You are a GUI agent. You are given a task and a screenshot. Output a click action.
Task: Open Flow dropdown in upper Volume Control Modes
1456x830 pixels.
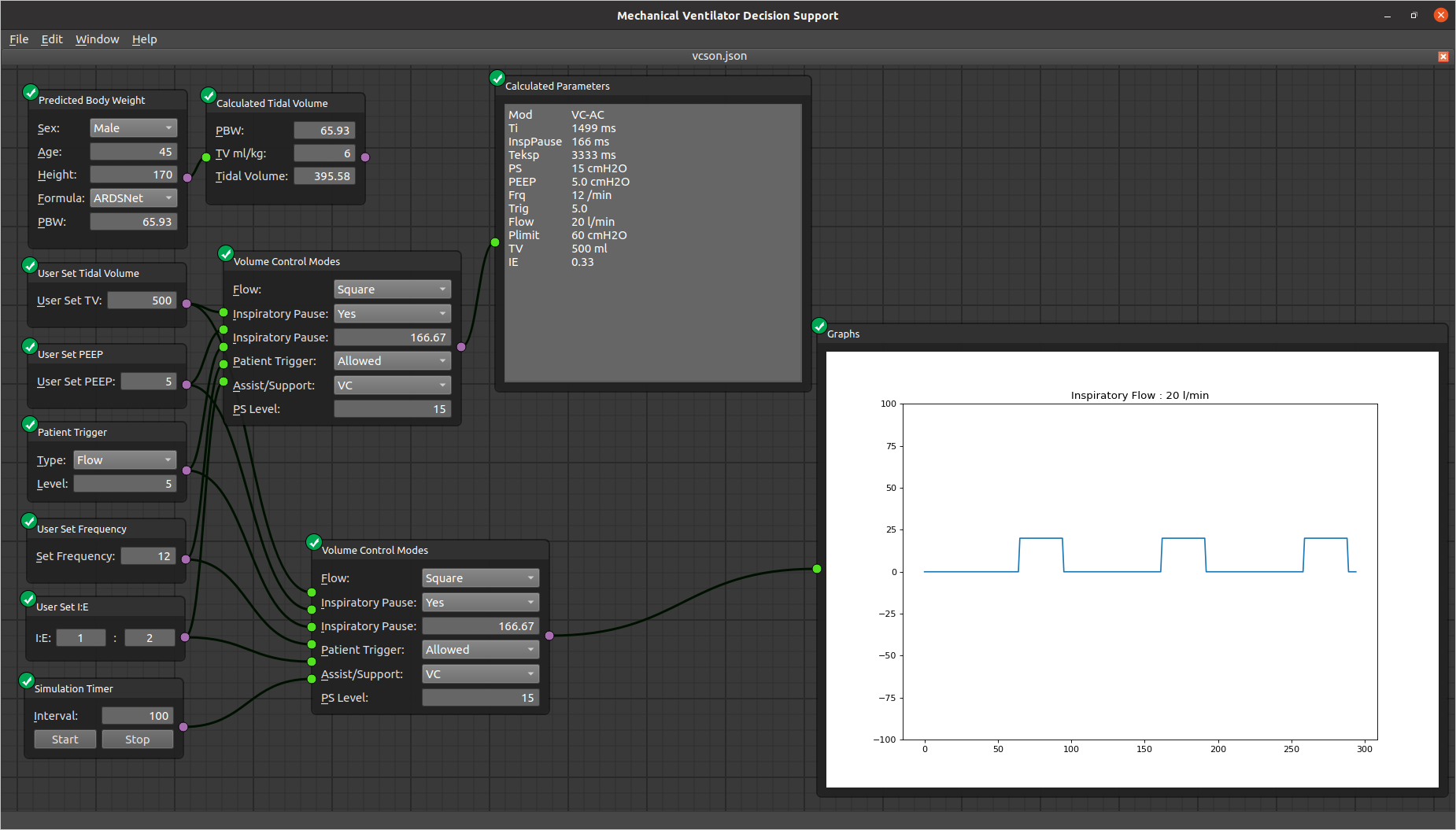coord(392,290)
